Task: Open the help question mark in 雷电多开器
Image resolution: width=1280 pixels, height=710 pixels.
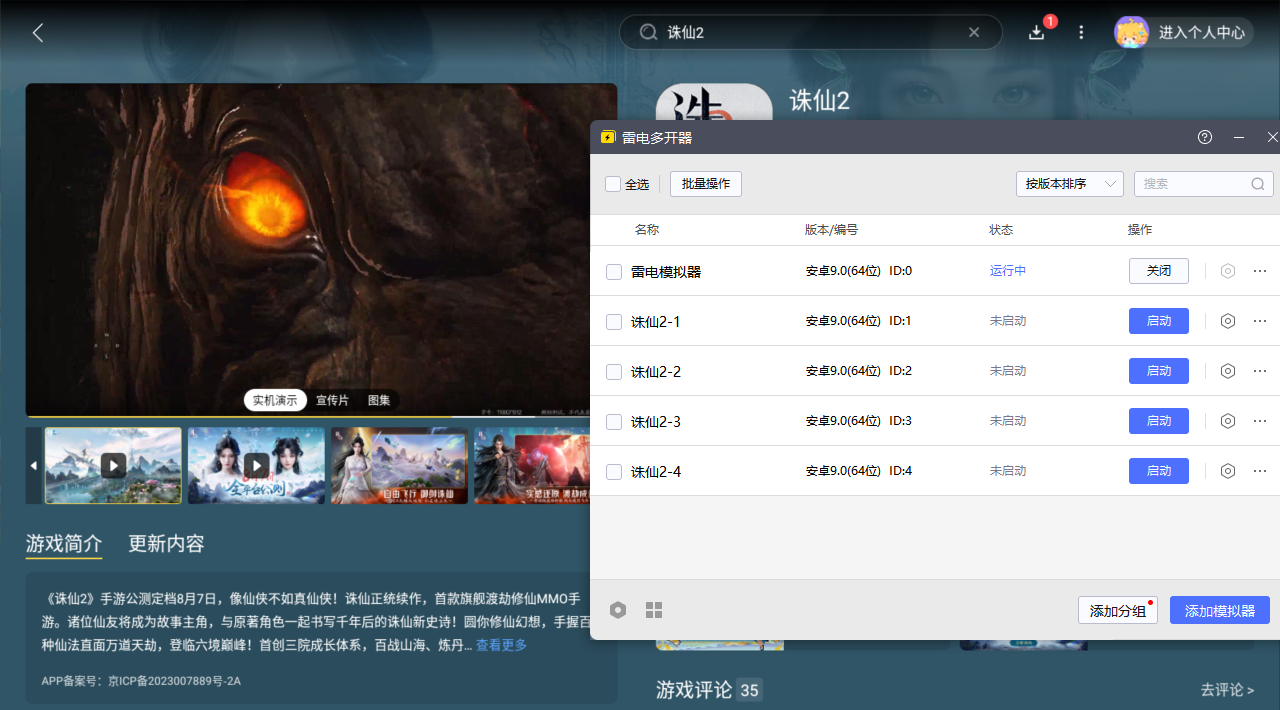Action: pyautogui.click(x=1205, y=137)
